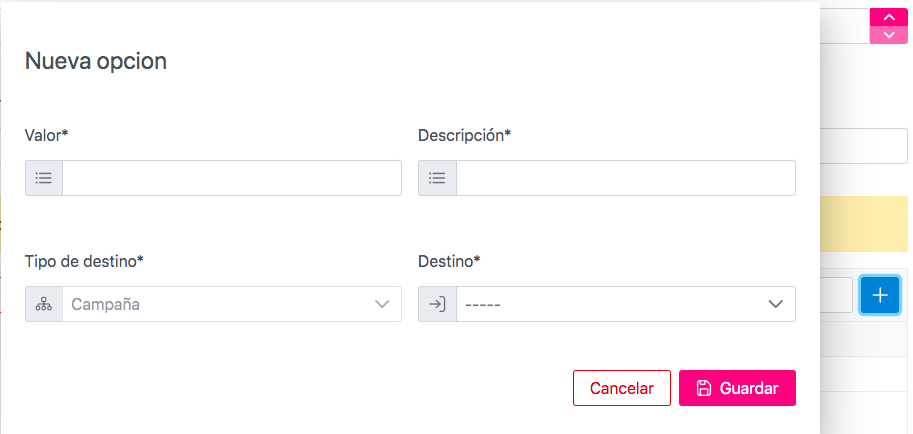Screen dimensions: 913x434
Task: Click the list icon beside Descripción field
Action: [437, 178]
